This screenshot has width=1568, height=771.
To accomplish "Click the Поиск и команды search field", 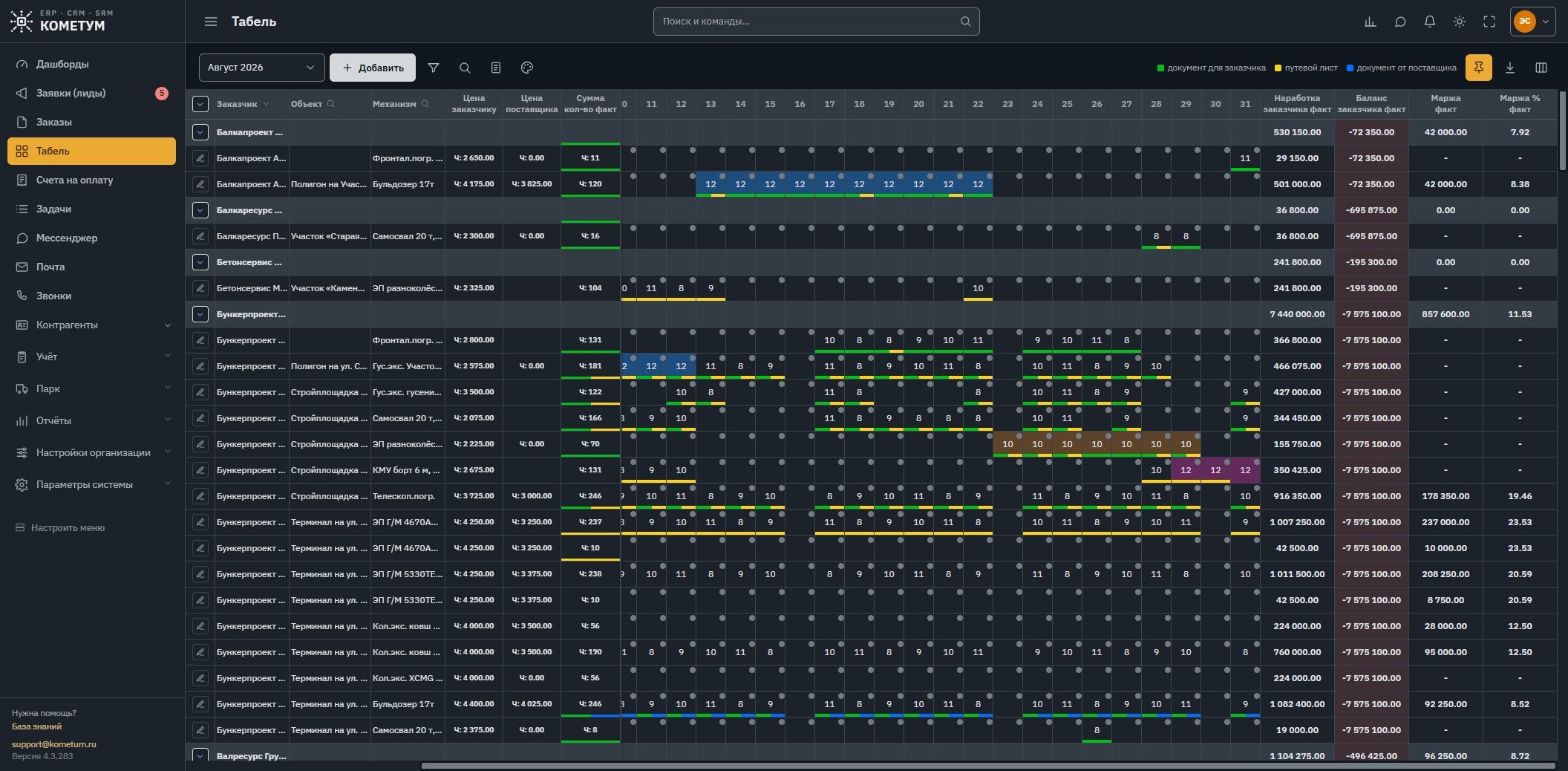I will tap(816, 22).
